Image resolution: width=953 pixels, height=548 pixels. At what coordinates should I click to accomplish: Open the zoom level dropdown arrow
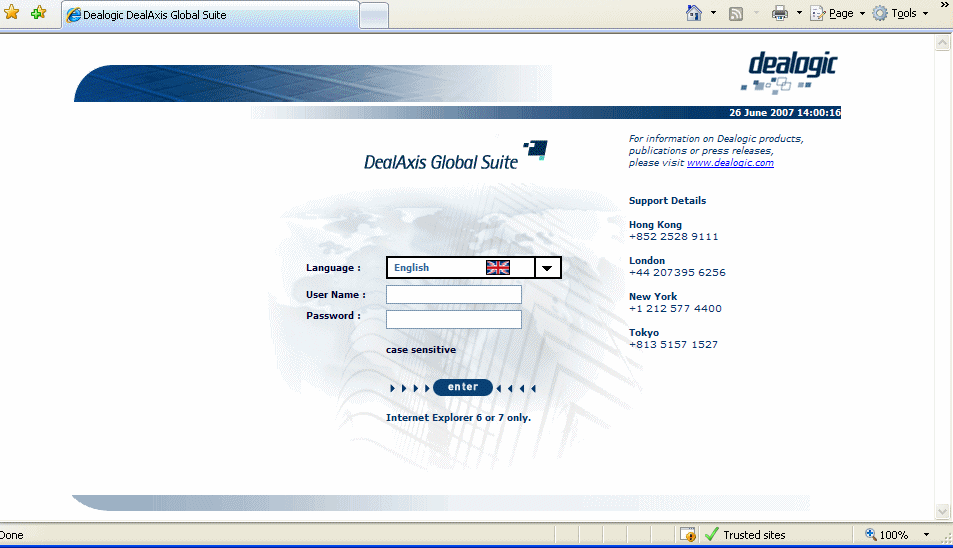coord(926,535)
